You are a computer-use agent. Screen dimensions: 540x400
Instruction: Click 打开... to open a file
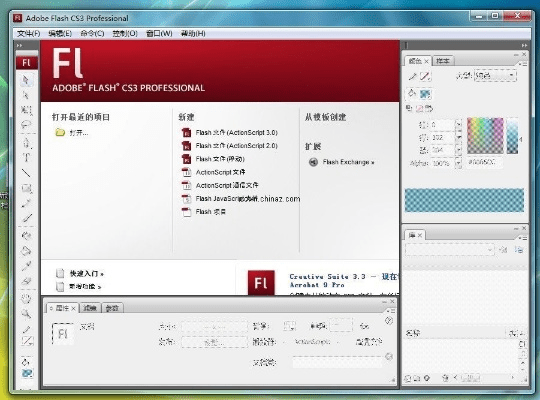(72, 133)
